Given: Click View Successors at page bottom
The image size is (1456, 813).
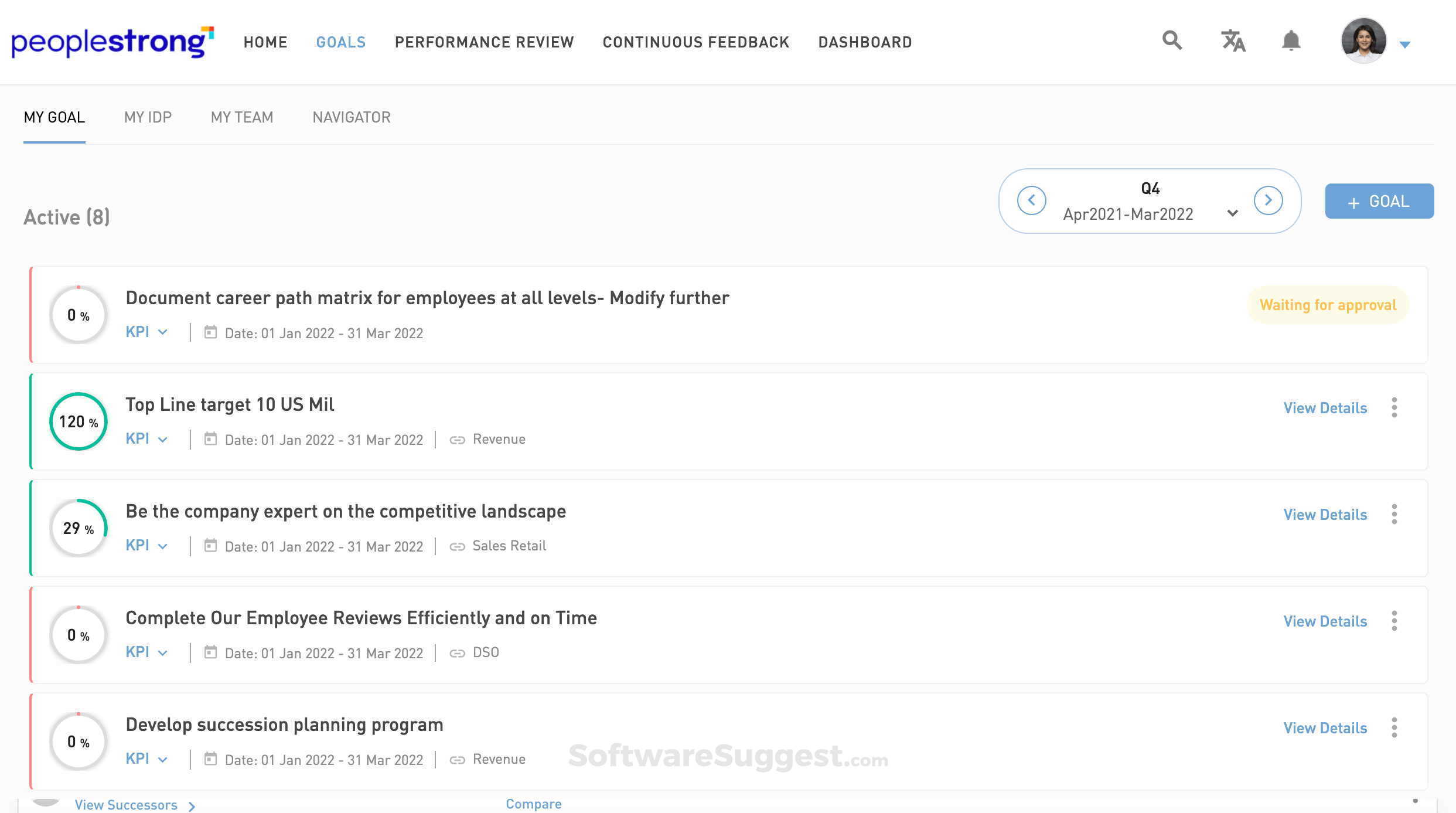Looking at the screenshot, I should point(125,805).
